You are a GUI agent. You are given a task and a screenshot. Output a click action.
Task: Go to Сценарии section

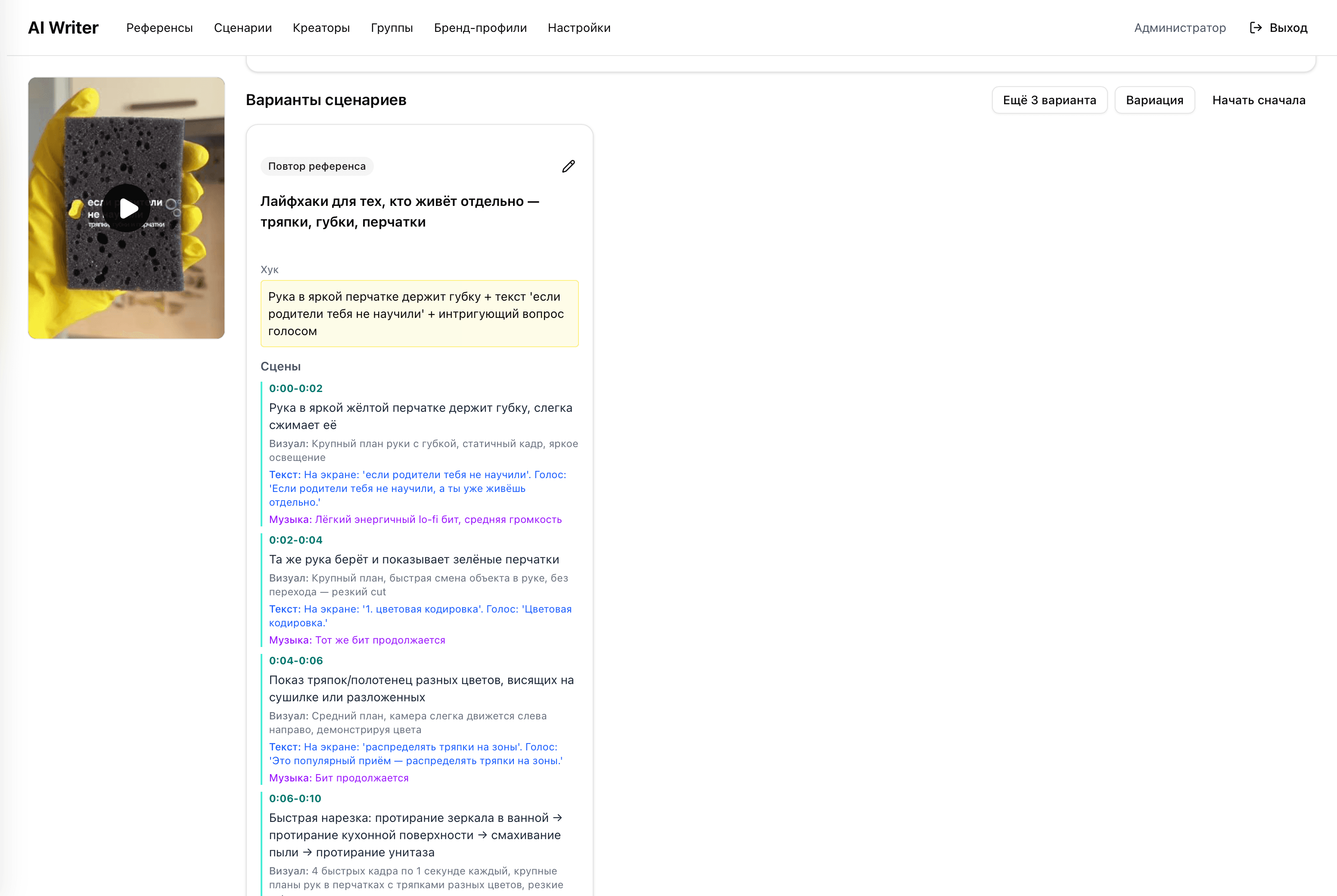pyautogui.click(x=243, y=28)
